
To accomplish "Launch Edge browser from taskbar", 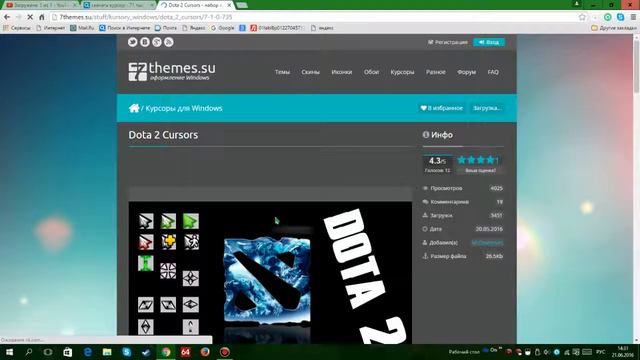I will tap(87, 352).
